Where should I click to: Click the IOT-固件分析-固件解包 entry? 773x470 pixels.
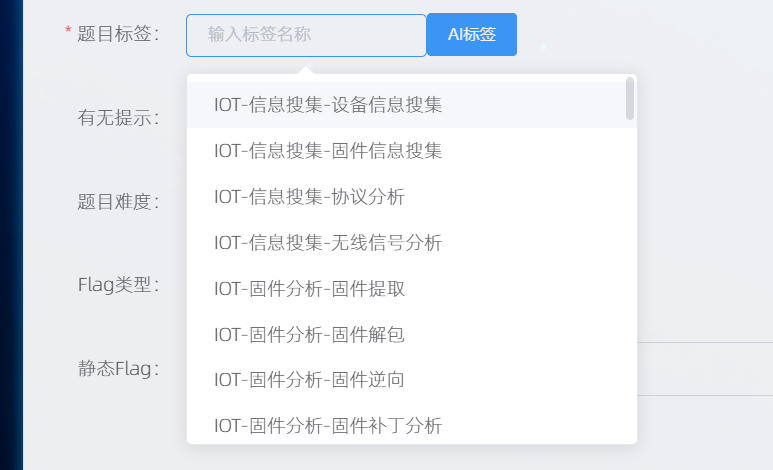[309, 335]
